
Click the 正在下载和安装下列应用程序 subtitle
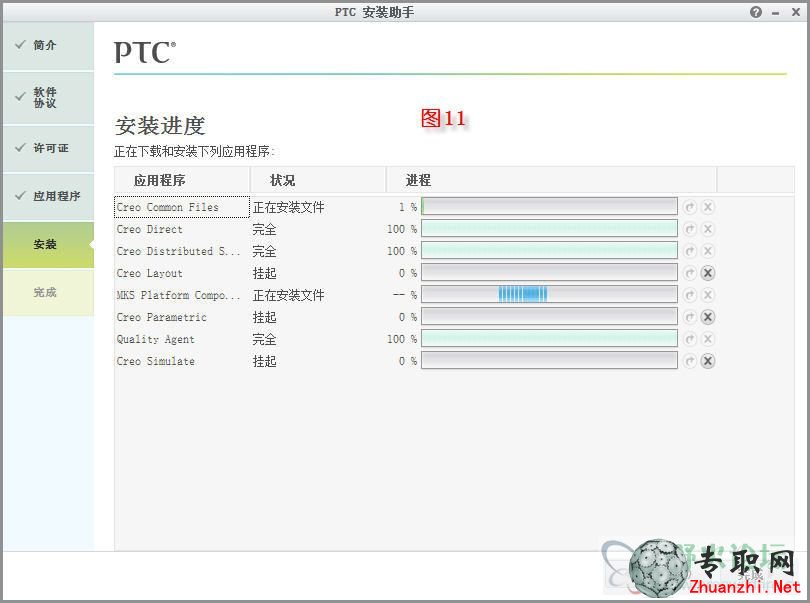[x=194, y=151]
